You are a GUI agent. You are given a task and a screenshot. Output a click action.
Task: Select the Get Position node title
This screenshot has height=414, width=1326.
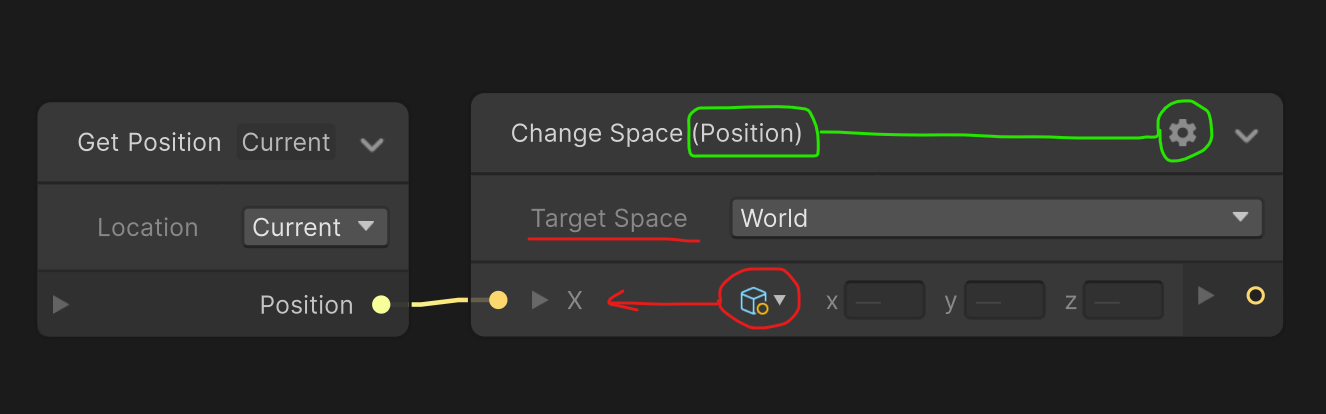click(149, 143)
